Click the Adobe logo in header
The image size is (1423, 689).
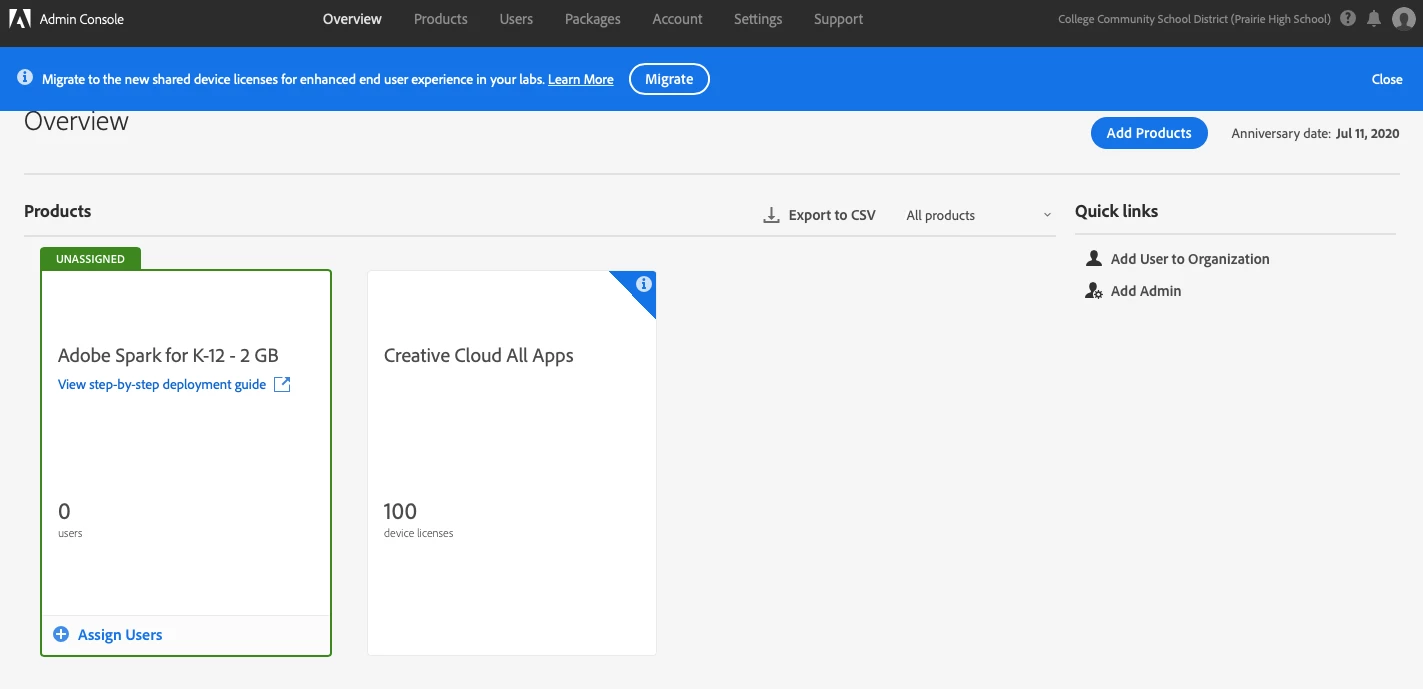pyautogui.click(x=20, y=19)
